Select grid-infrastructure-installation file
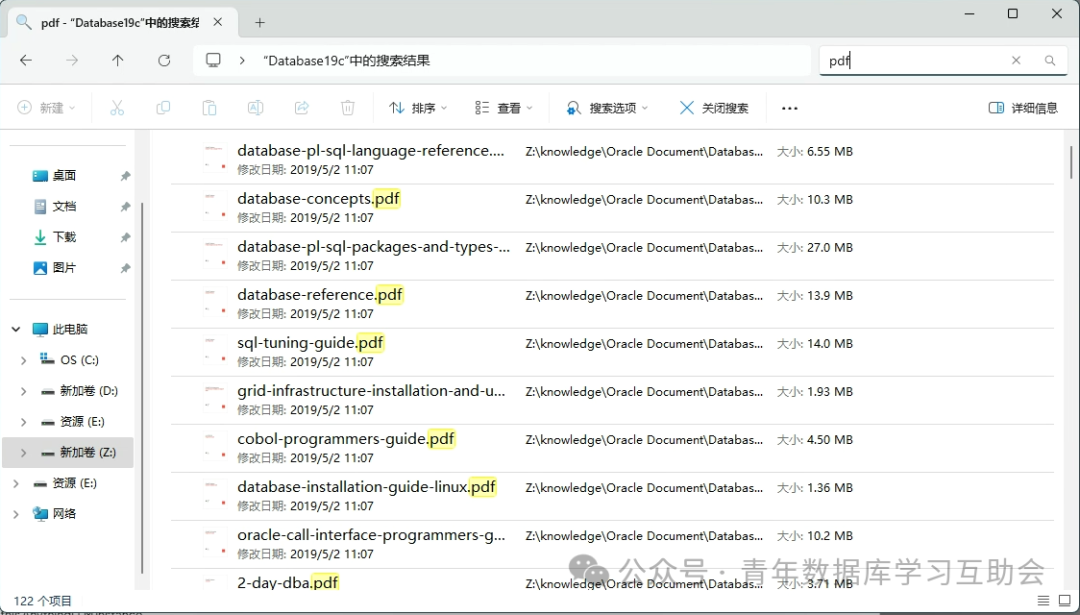Screen dimensions: 1080x615 click(371, 390)
